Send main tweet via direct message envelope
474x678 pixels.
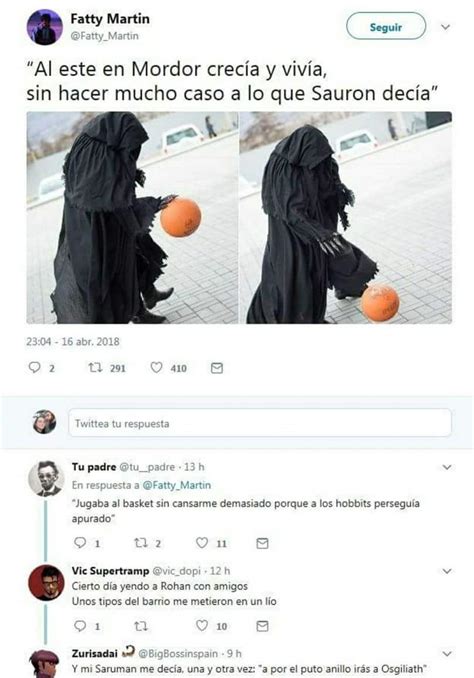coord(217,368)
